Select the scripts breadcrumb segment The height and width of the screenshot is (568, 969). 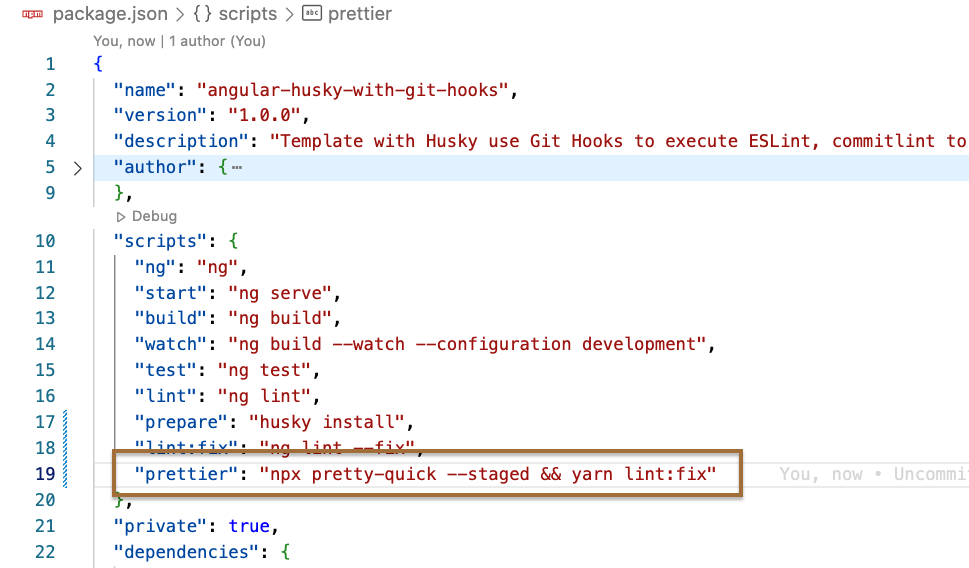coord(250,14)
